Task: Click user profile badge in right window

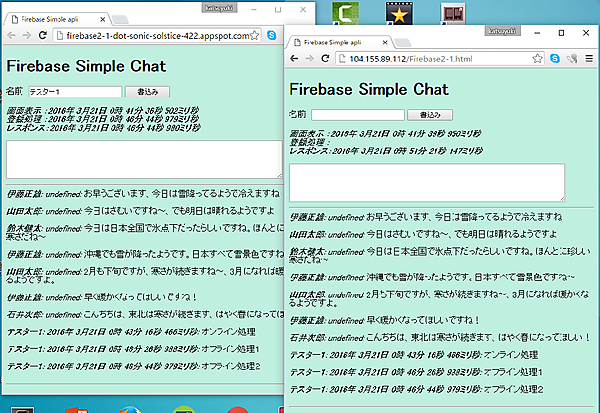Action: [502, 31]
